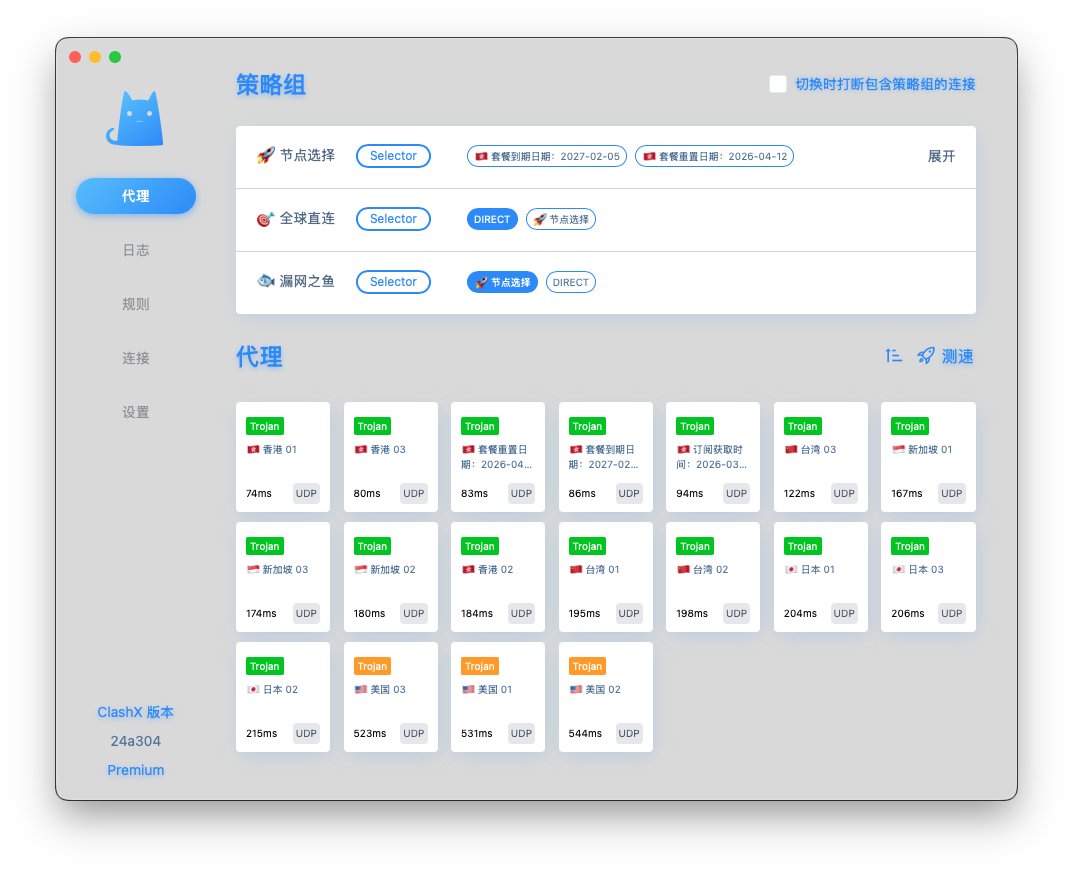Click the Singapore flag on 新加坡 02
This screenshot has height=874, width=1073.
361,569
